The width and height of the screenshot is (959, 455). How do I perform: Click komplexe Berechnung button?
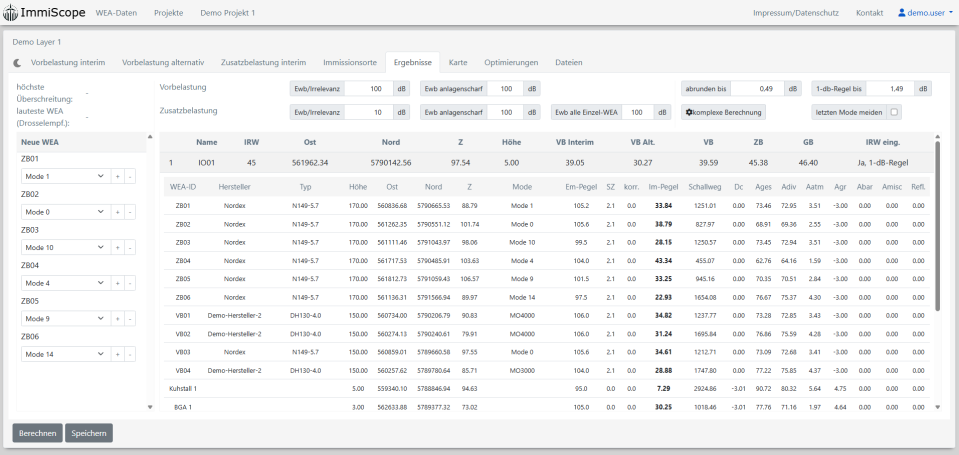(723, 113)
